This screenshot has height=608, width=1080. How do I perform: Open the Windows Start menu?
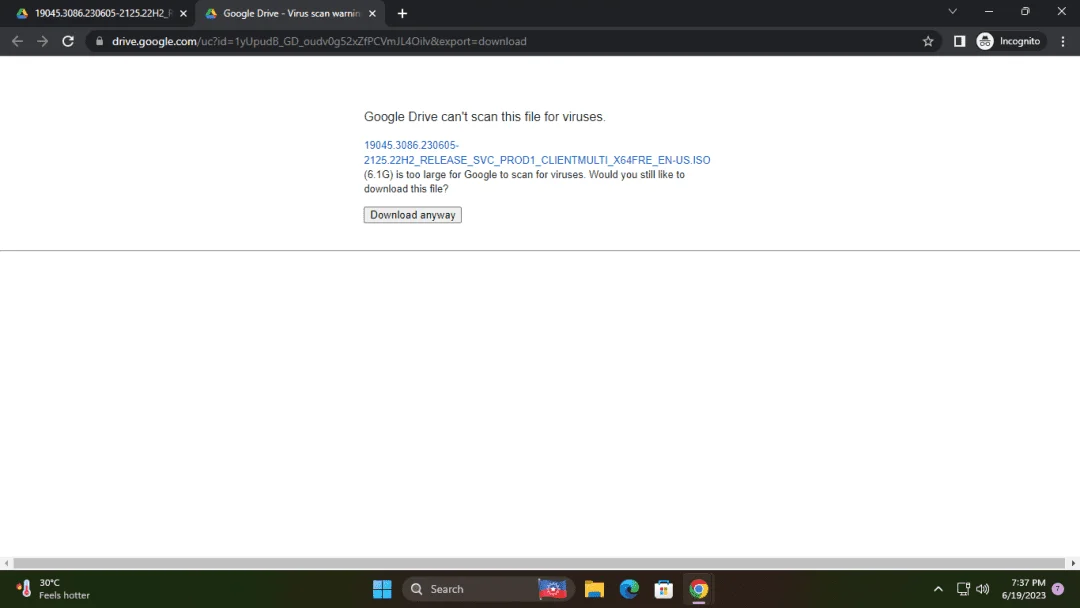click(382, 589)
